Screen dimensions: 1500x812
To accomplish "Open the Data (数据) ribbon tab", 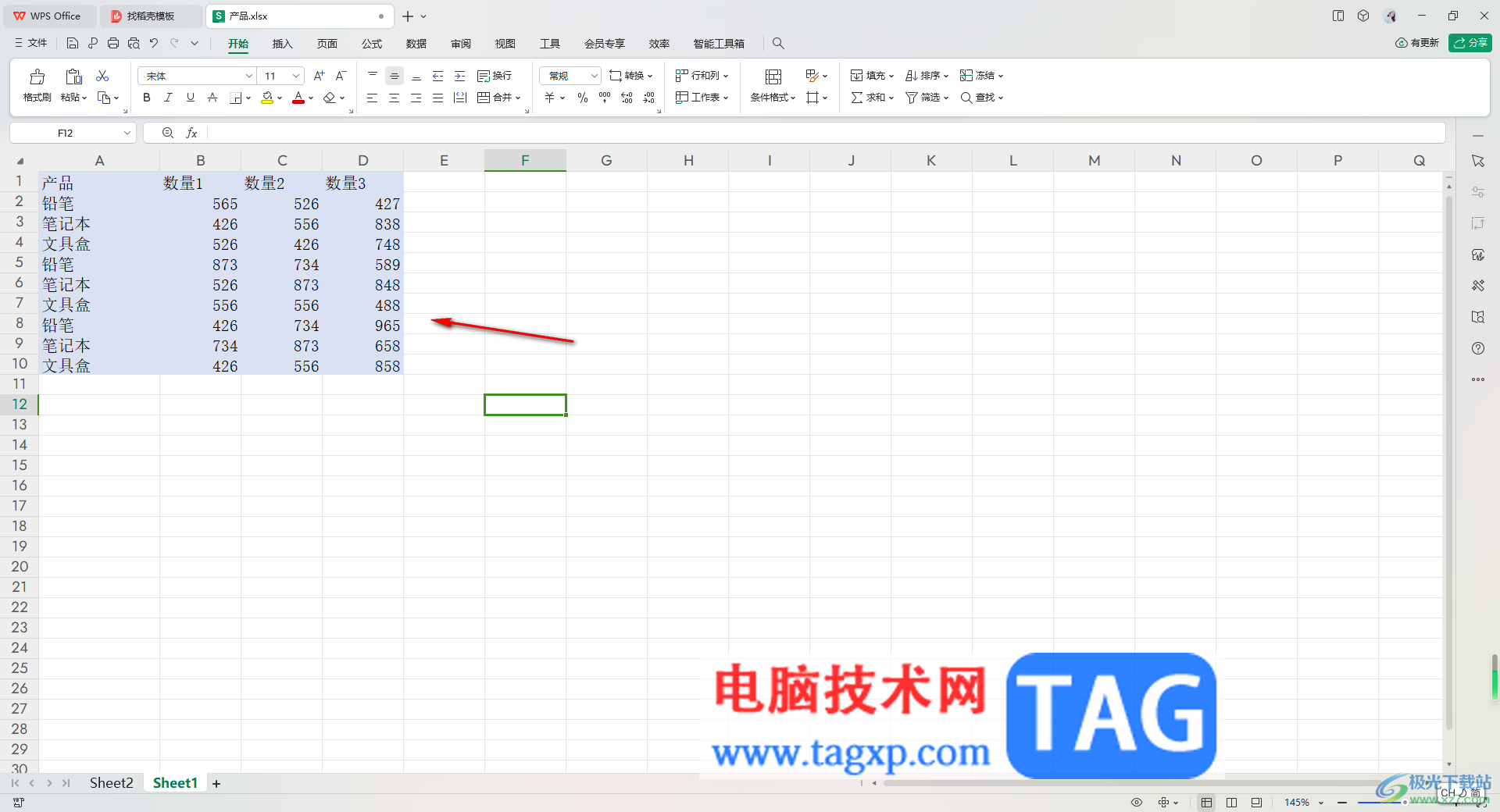I will (416, 44).
